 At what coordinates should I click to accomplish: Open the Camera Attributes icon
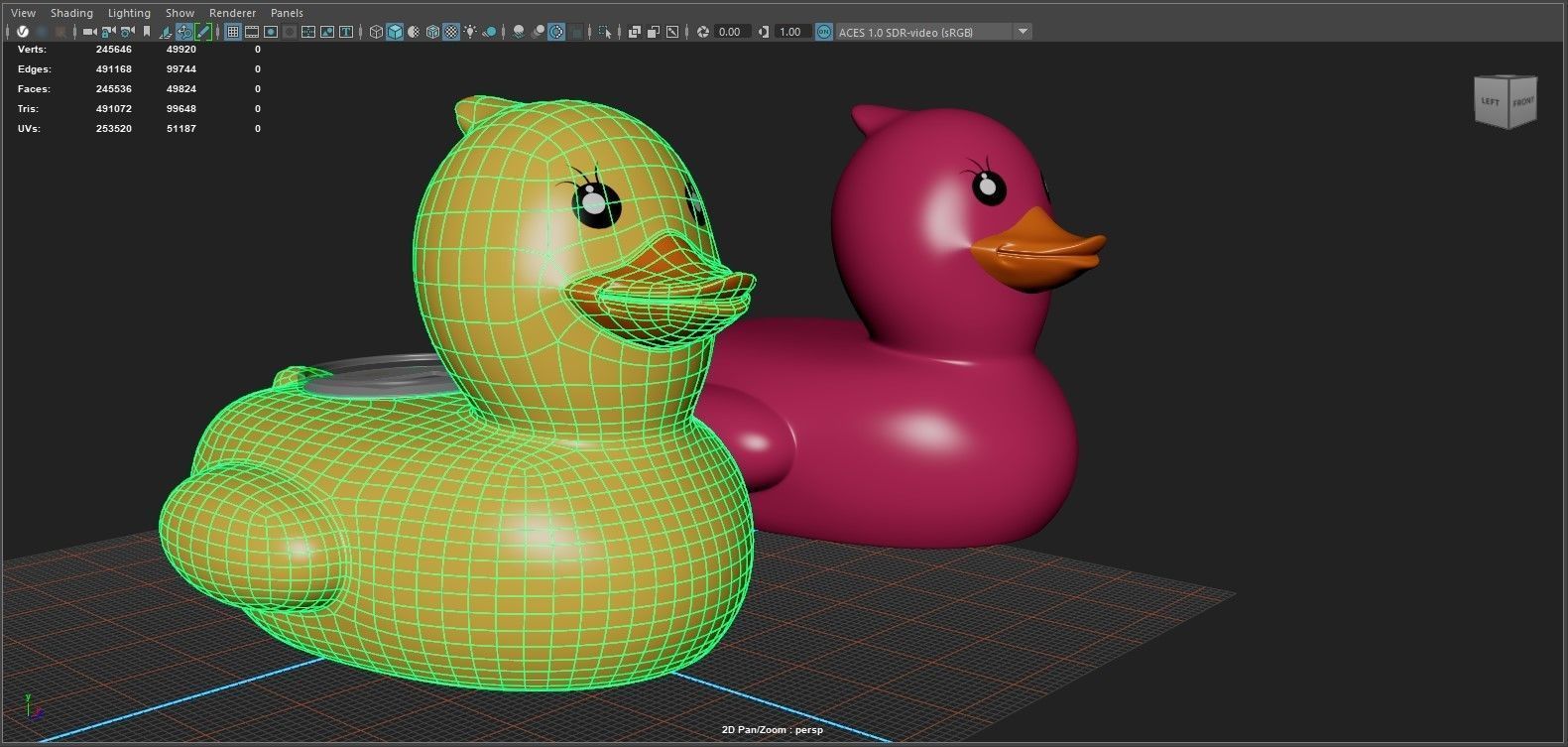127,32
